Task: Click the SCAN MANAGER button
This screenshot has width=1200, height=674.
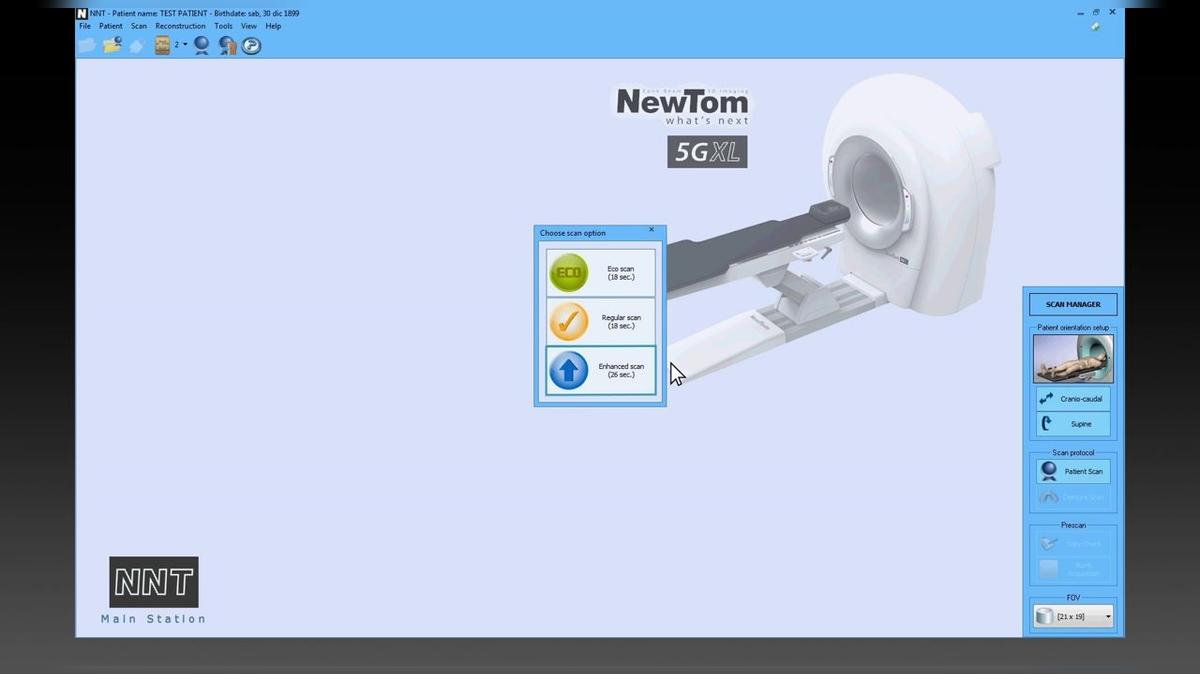Action: 1073,304
